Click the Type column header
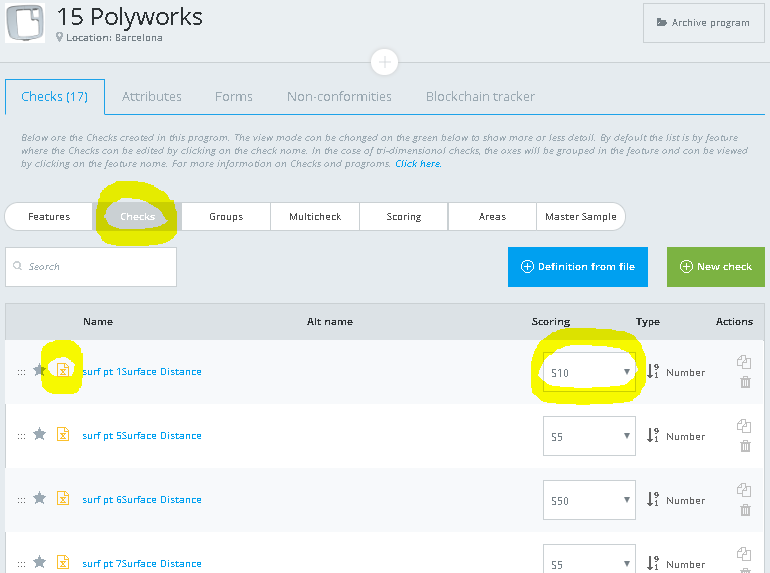770x573 pixels. (648, 322)
